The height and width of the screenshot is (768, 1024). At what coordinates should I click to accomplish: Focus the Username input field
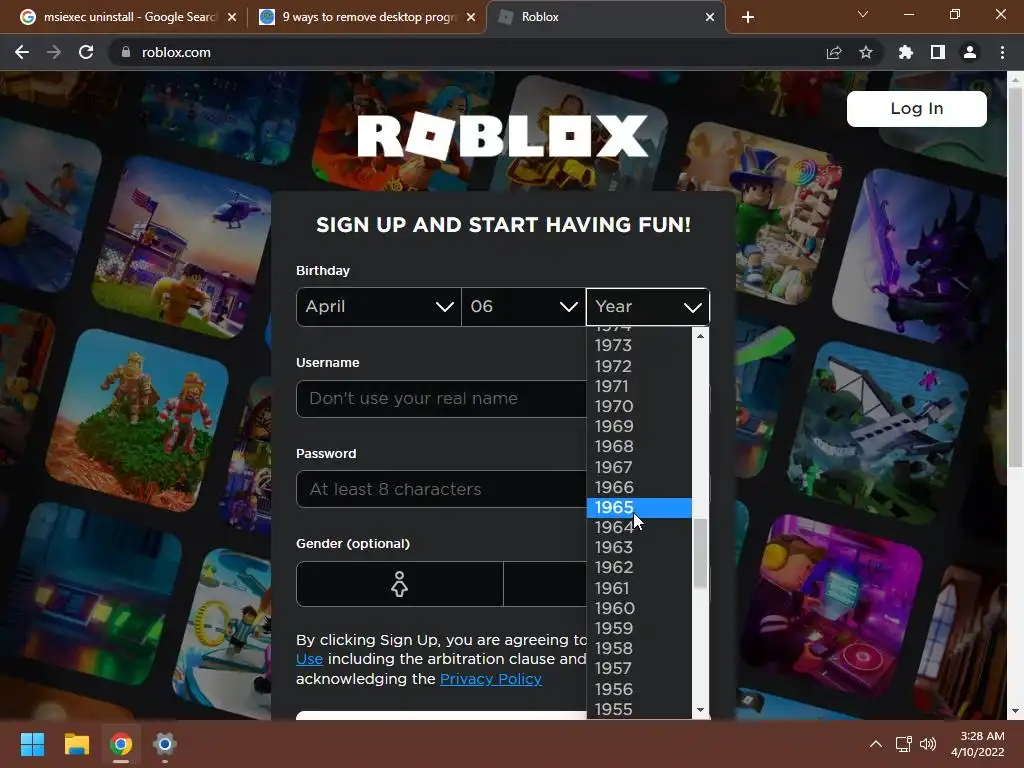441,398
